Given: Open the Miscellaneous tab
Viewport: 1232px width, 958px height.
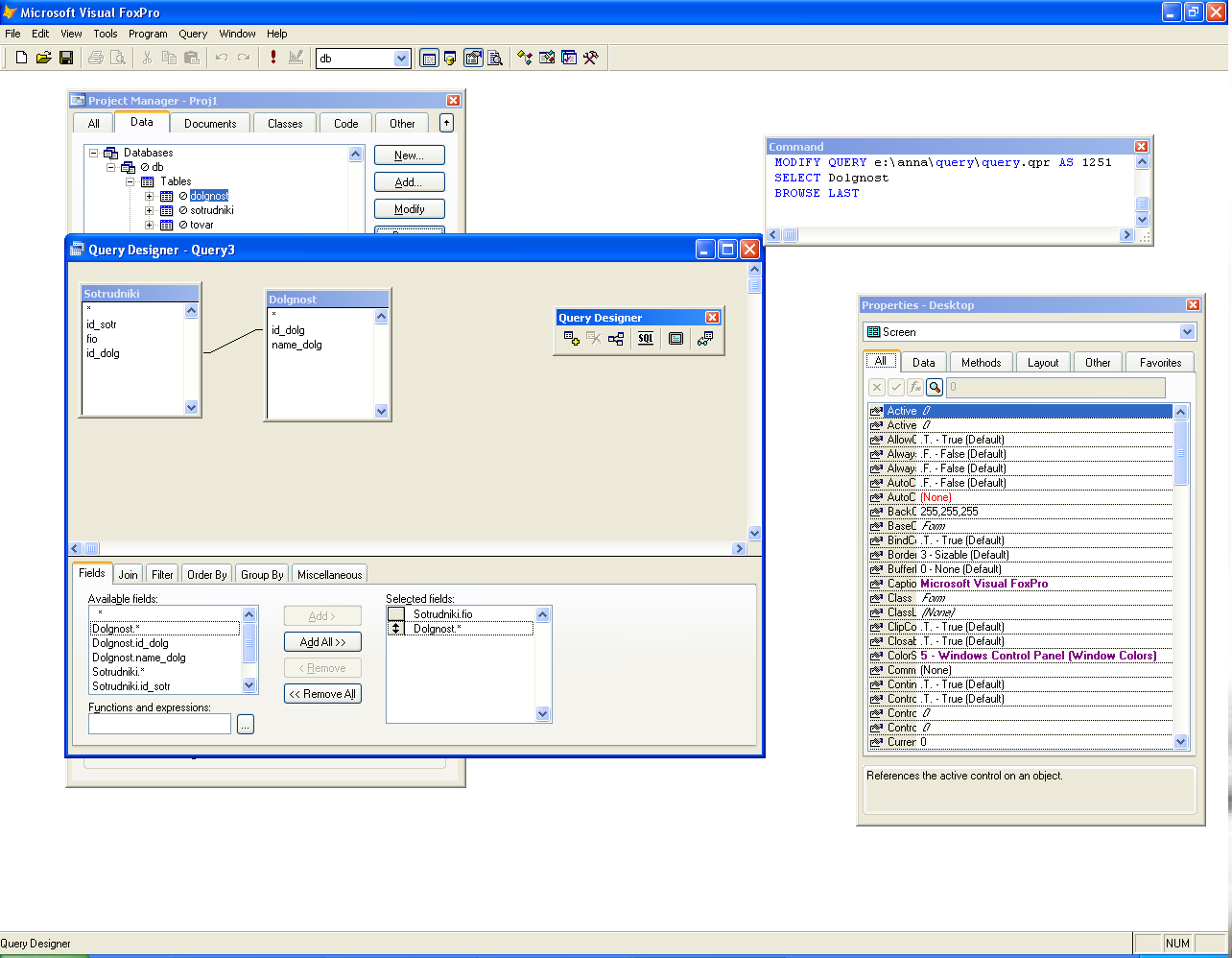Looking at the screenshot, I should (x=329, y=574).
